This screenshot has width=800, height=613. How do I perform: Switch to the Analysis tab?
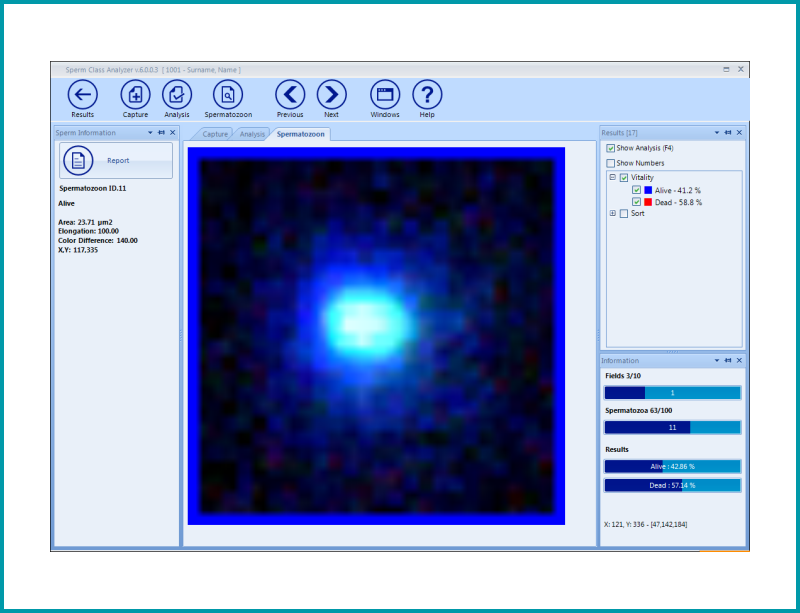[252, 134]
